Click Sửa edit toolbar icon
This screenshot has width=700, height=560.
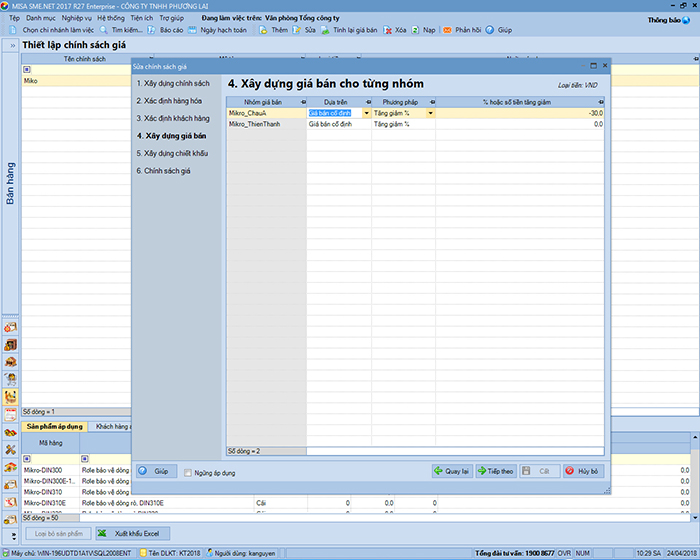(296, 30)
